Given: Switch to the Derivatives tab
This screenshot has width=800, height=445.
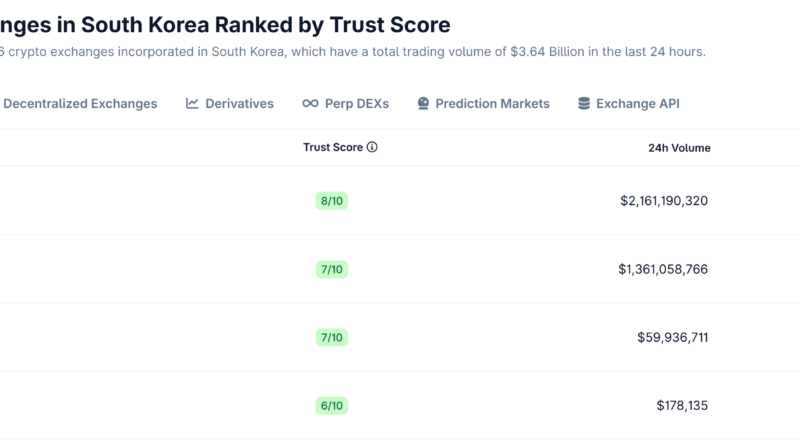Looking at the screenshot, I should (x=239, y=103).
